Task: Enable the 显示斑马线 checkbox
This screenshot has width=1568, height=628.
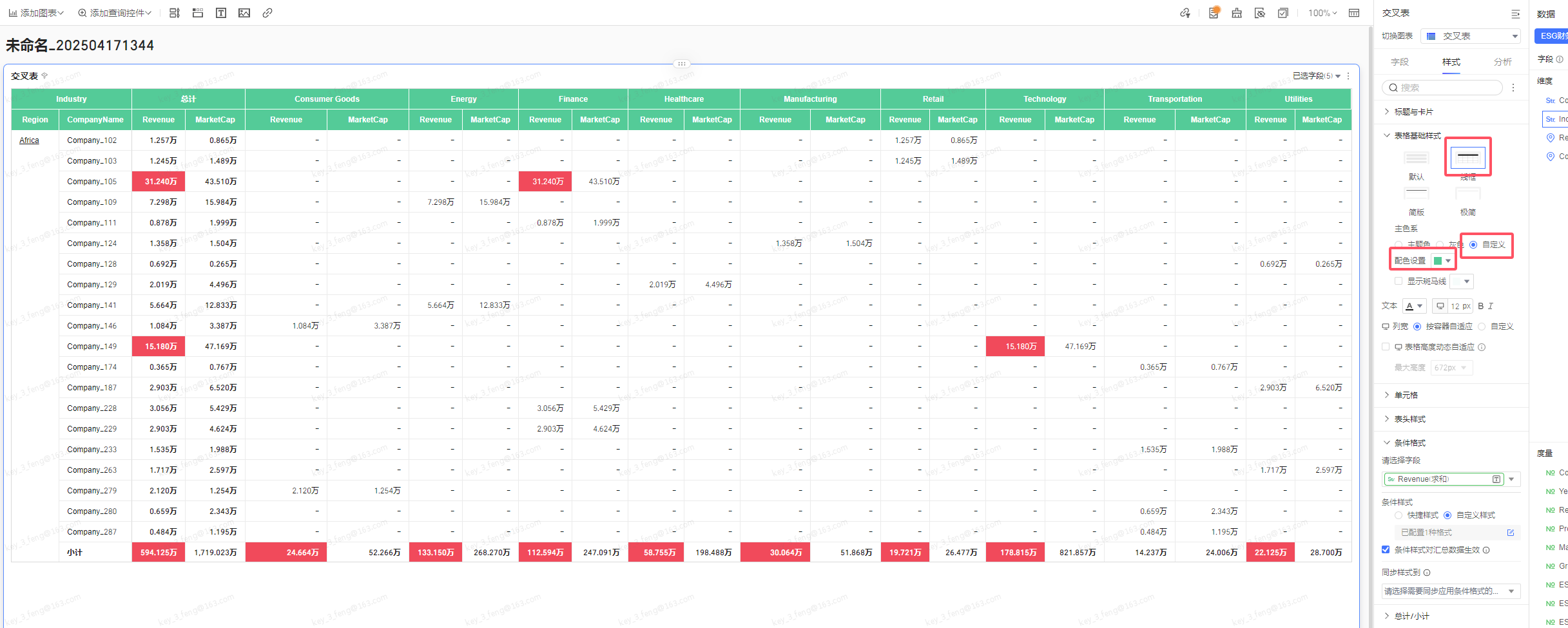Action: 1399,281
